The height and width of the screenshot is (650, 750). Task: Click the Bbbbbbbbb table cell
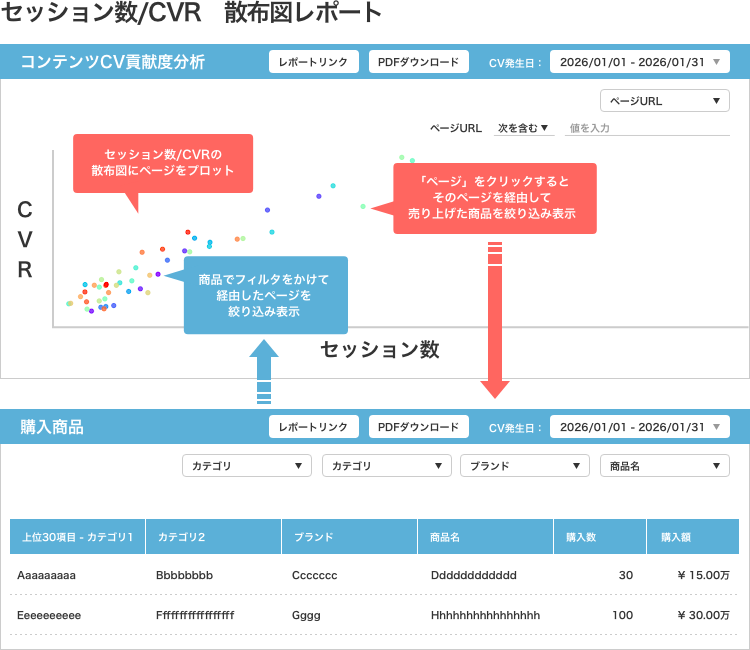184,575
